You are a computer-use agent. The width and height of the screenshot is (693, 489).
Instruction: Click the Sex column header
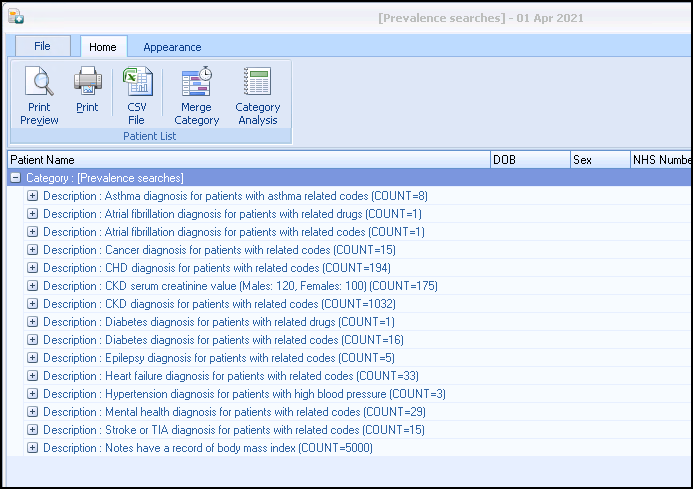598,160
